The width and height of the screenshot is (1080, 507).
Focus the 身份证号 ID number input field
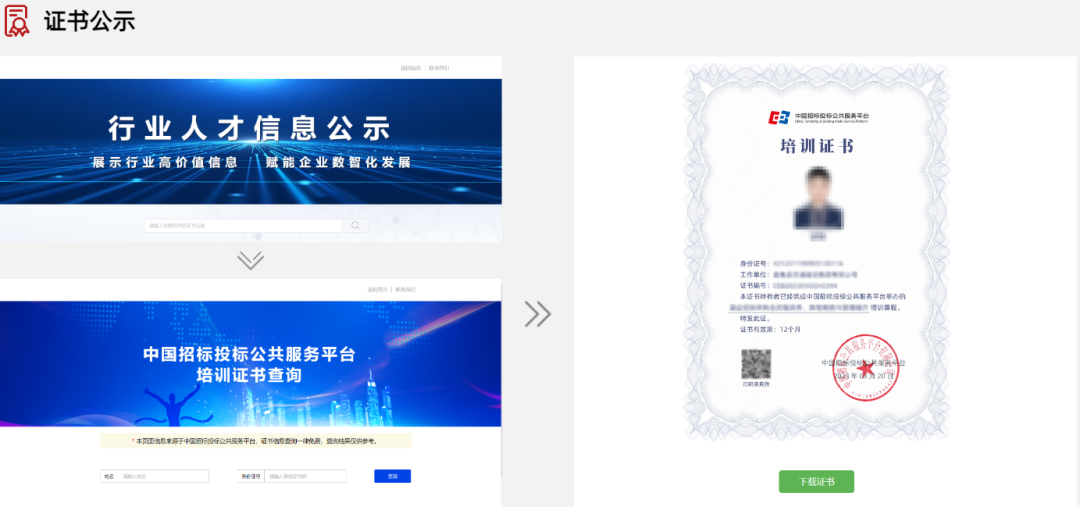pyautogui.click(x=305, y=476)
